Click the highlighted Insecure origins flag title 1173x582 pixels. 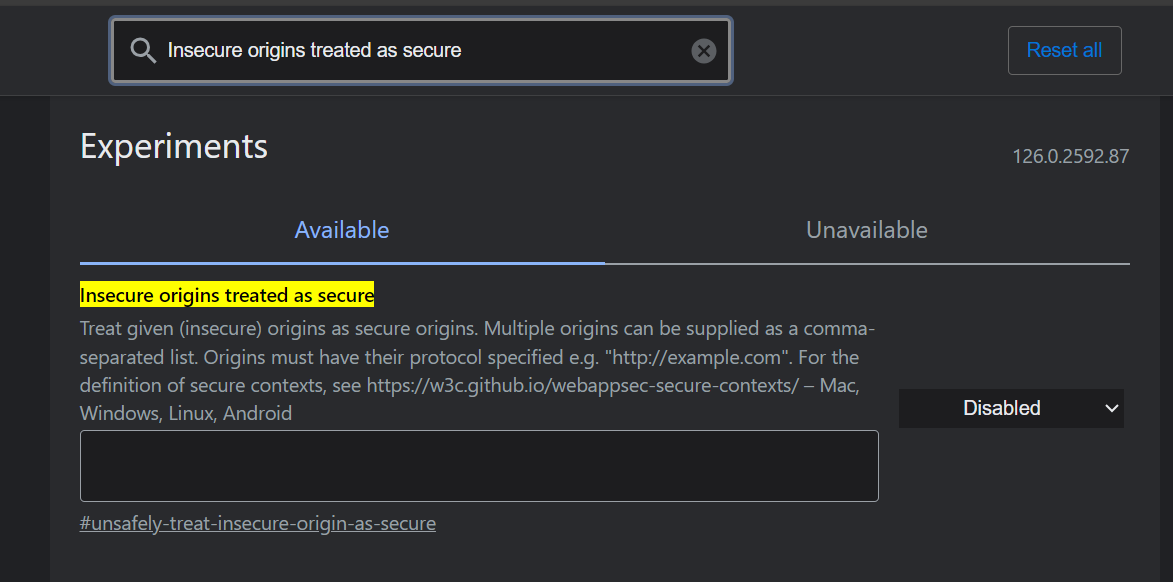click(227, 295)
